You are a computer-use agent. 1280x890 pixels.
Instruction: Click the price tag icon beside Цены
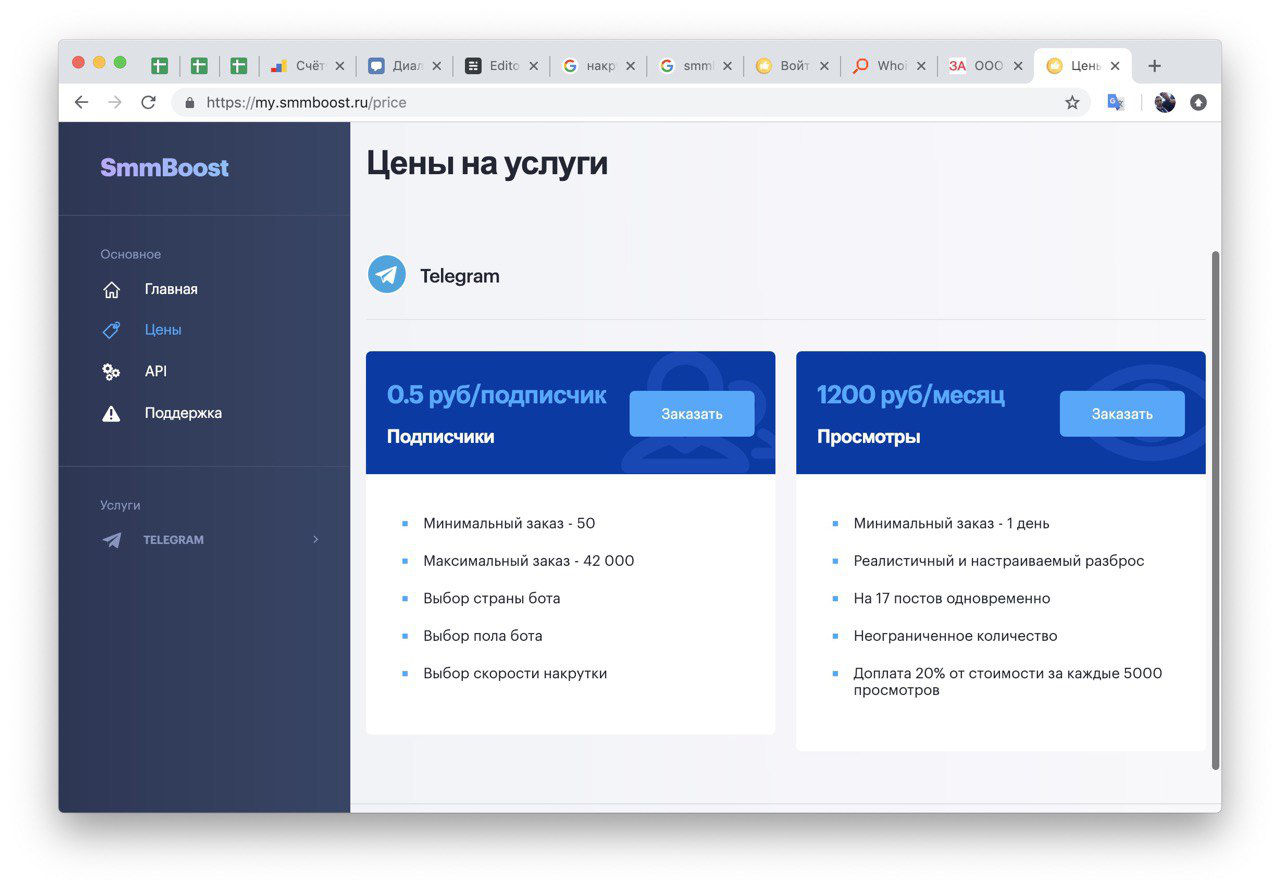[111, 330]
